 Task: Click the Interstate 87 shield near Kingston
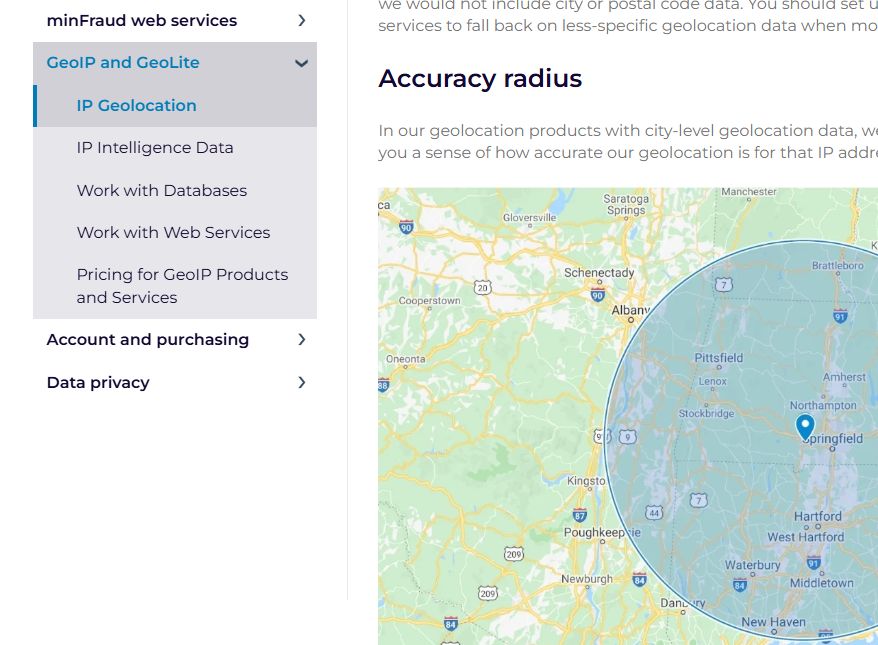(x=580, y=515)
